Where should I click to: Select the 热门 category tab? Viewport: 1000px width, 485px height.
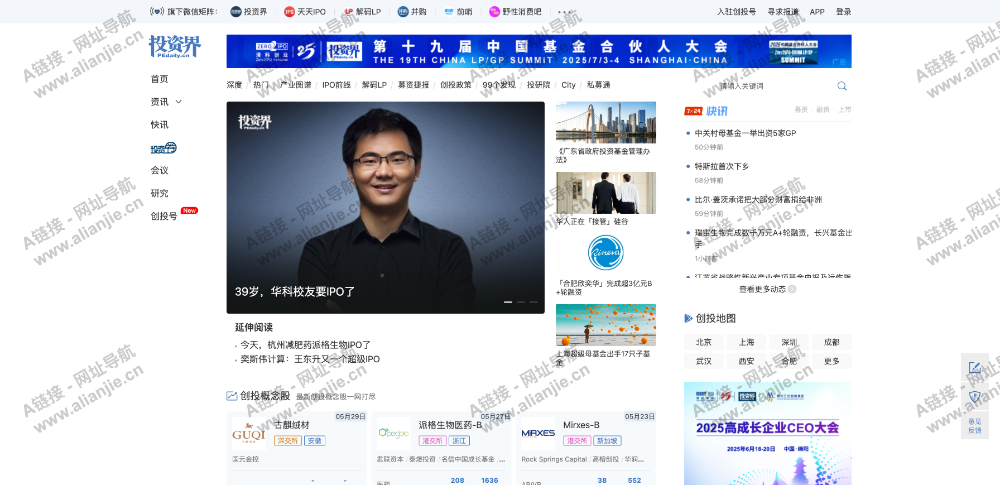click(x=261, y=85)
